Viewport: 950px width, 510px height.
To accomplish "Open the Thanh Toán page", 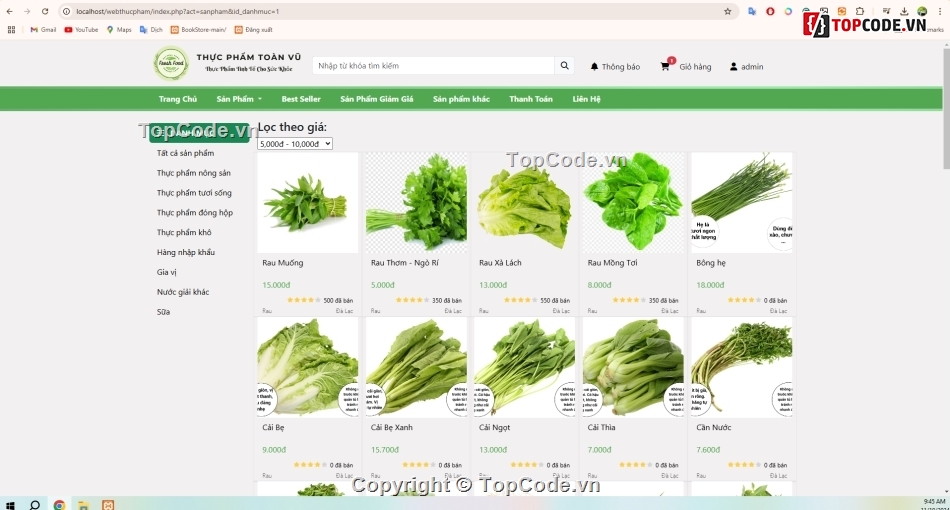I will coord(531,99).
